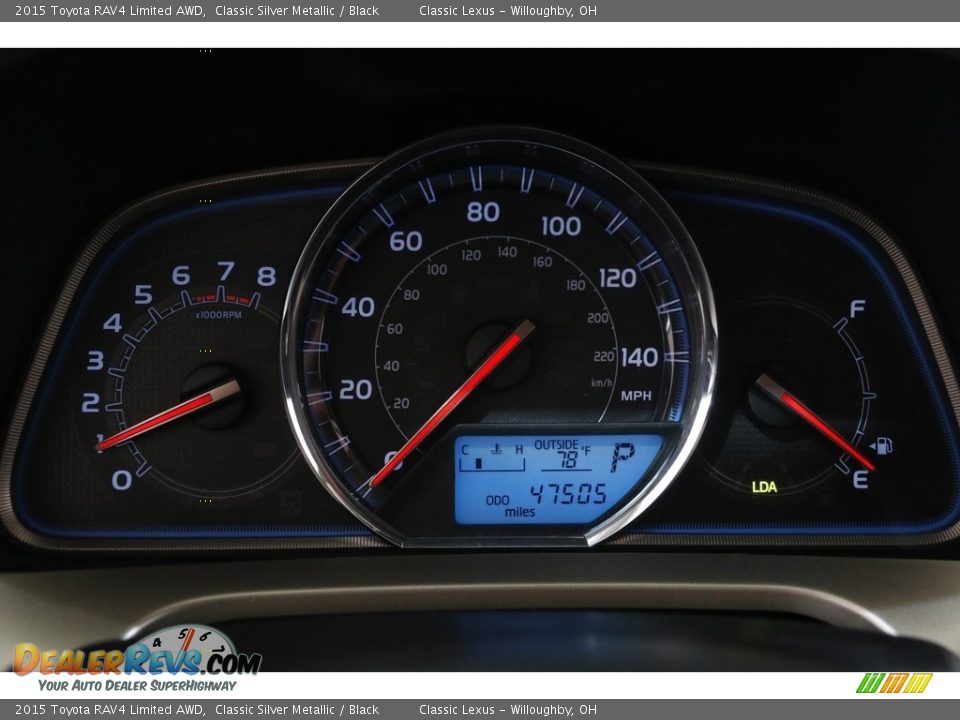Click "2015 Toyota RAV4 Limited AWD" in the top caption
The width and height of the screenshot is (960, 720).
(x=110, y=10)
